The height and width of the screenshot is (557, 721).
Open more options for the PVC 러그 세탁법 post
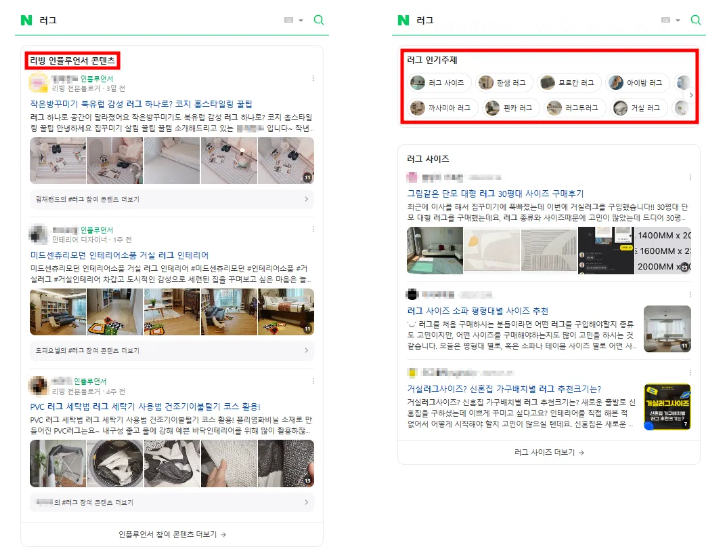pyautogui.click(x=313, y=381)
